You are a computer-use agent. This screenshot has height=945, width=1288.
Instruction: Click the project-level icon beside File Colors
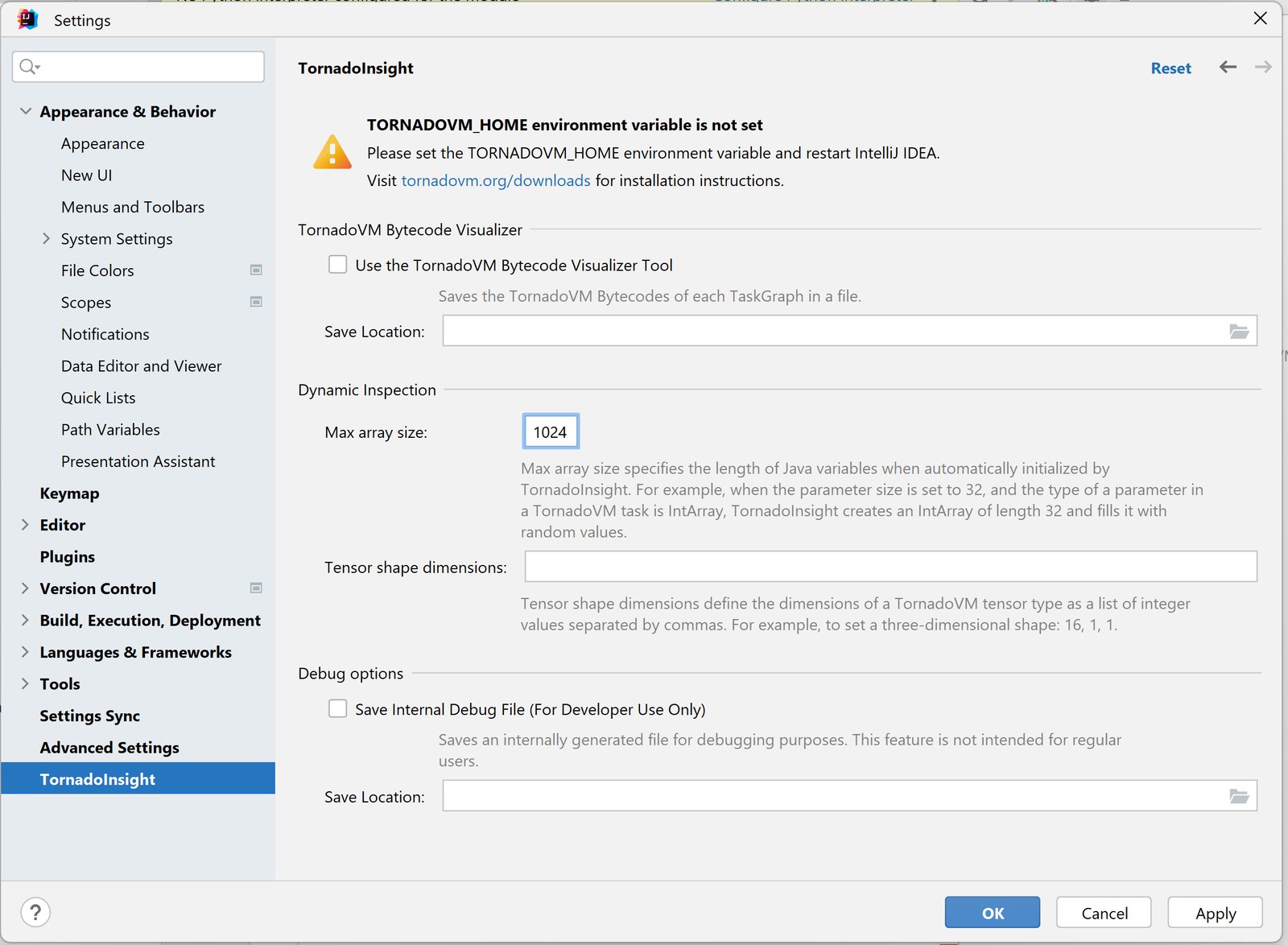[256, 270]
